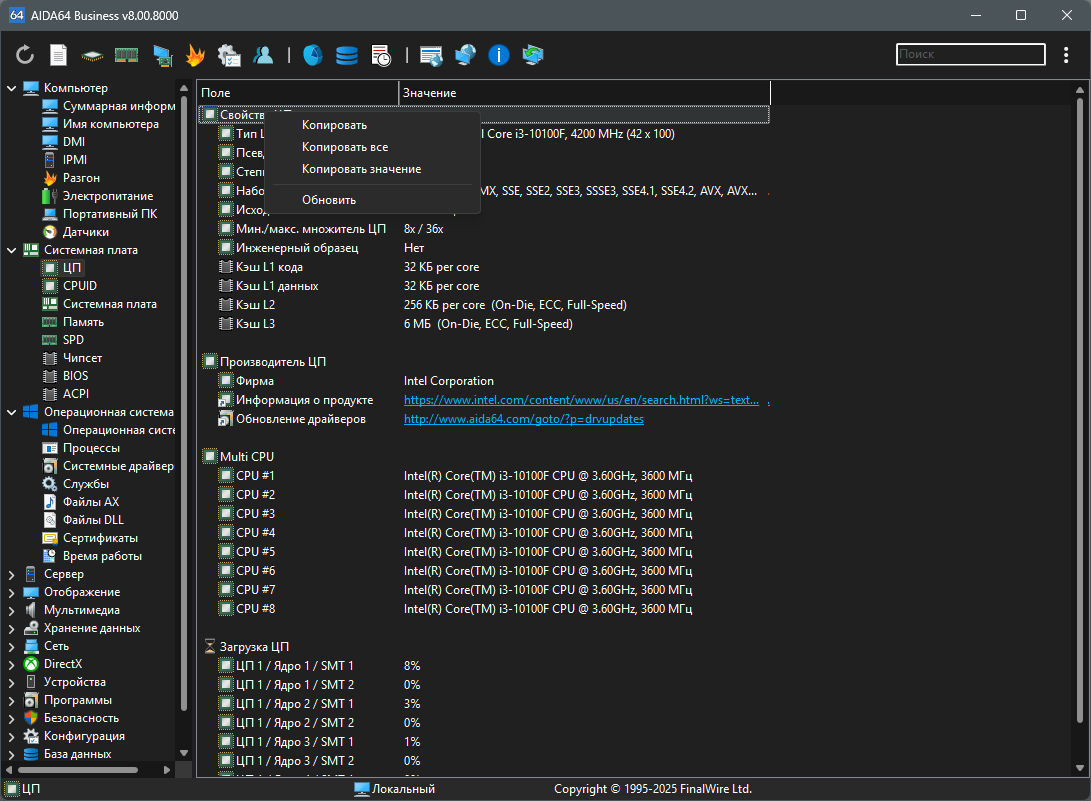Open the gear with checklist toolbar icon
Viewport: 1091px width, 801px height.
pyautogui.click(x=229, y=55)
